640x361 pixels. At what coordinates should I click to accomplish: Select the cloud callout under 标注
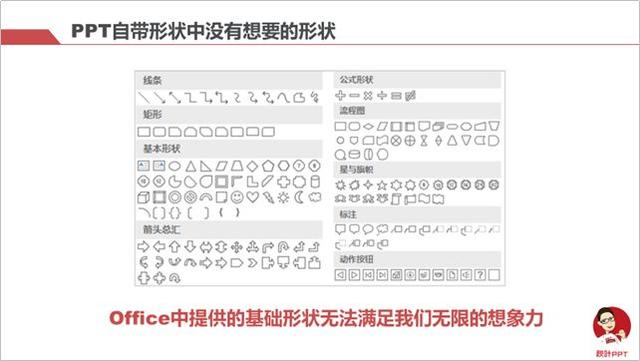[382, 230]
